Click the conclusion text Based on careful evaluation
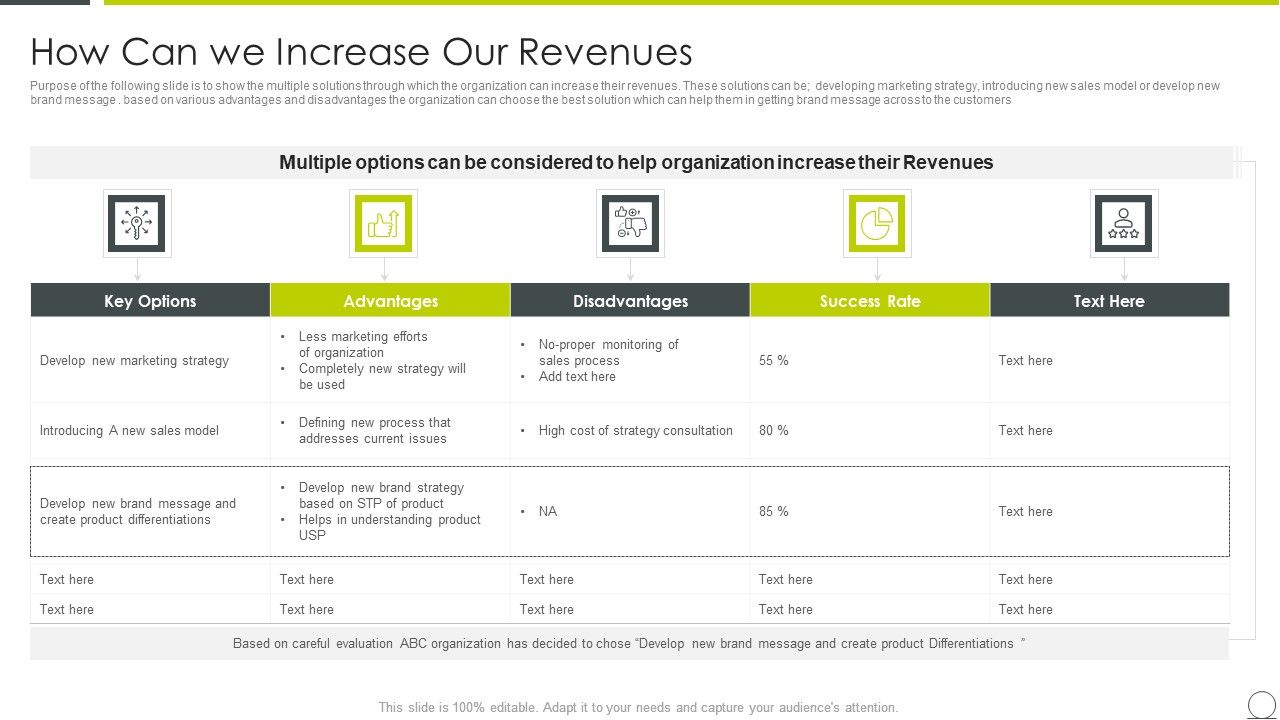The image size is (1280, 720). click(629, 644)
